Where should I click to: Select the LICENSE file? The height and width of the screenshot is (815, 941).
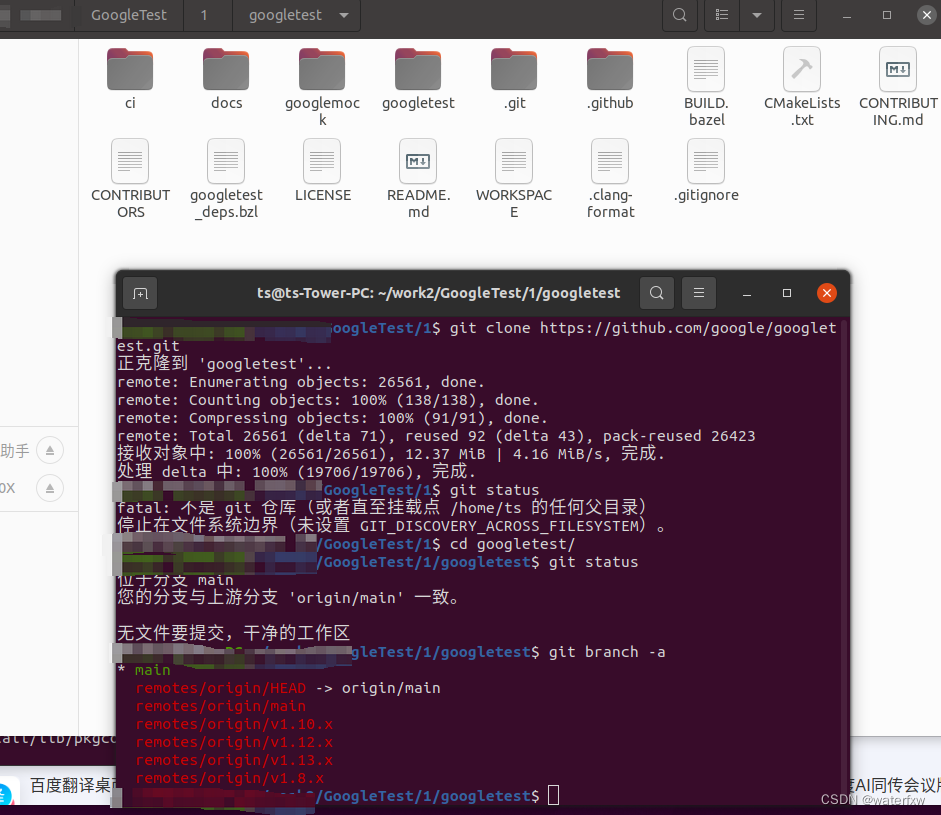[x=322, y=171]
